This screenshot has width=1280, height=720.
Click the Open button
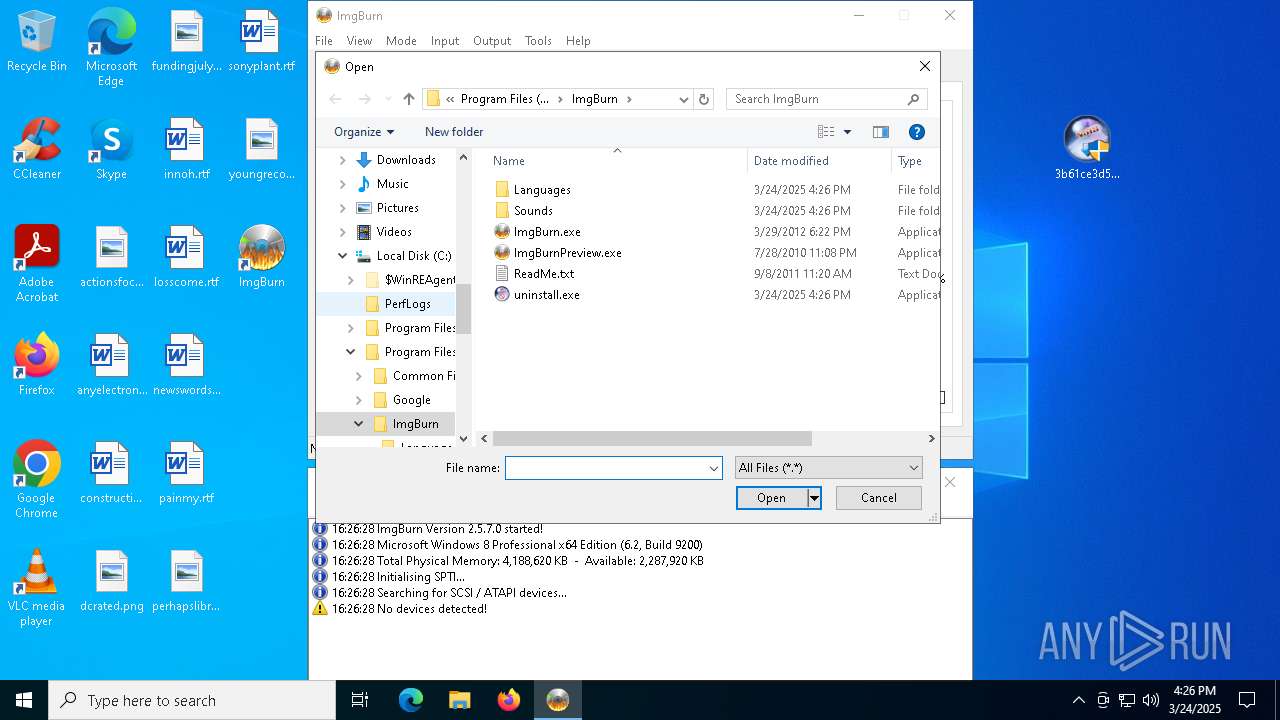point(771,498)
